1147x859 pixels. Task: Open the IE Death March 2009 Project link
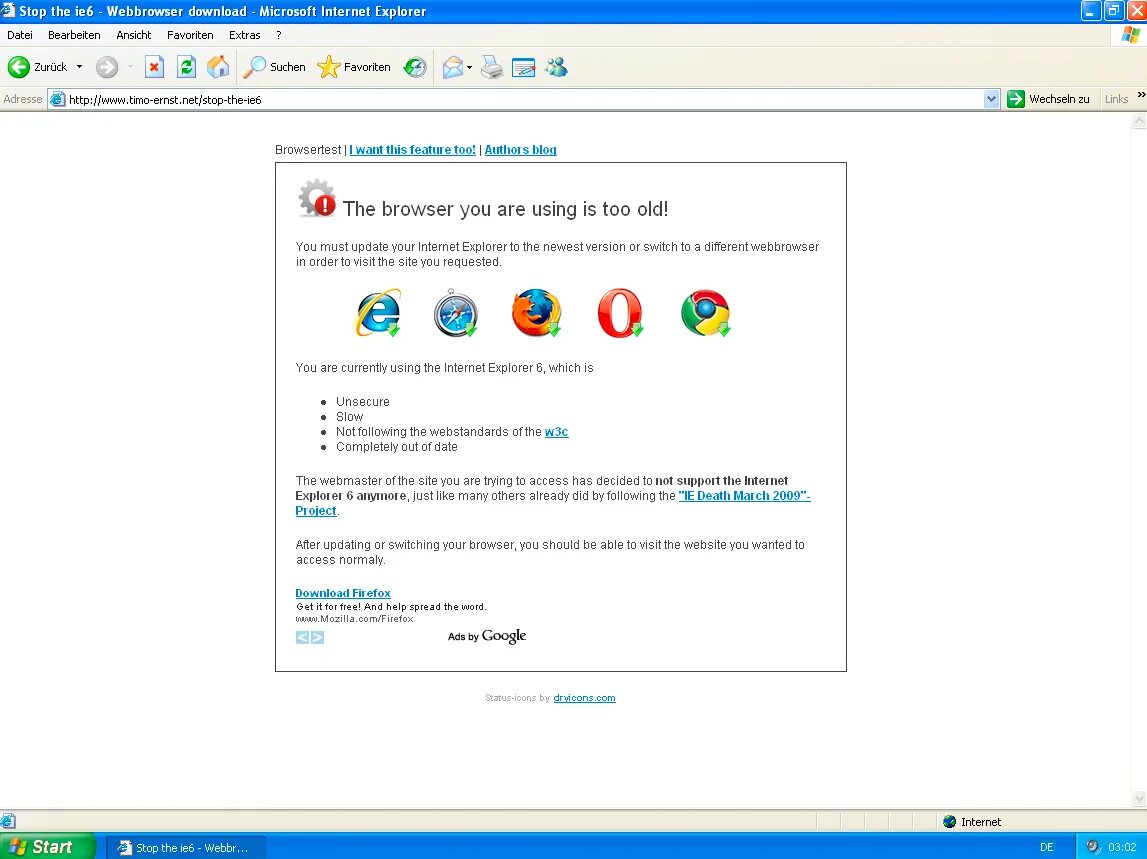coord(744,495)
